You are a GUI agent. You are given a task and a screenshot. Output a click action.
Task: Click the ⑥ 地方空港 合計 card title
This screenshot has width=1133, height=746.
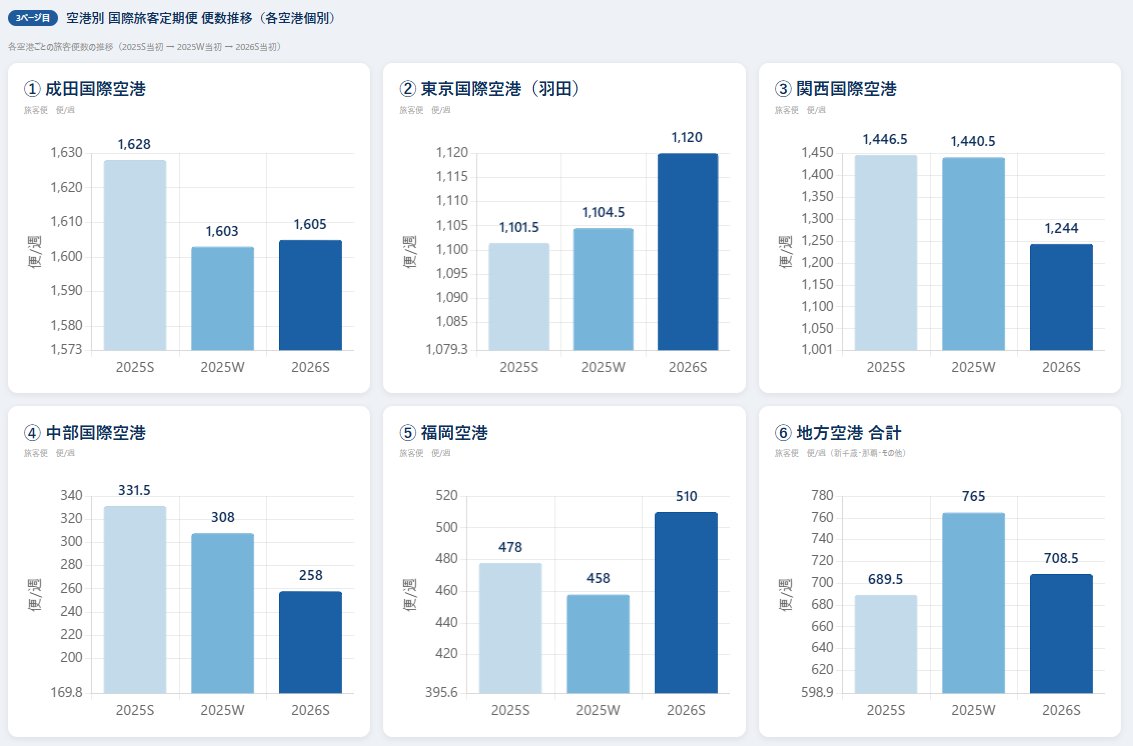click(x=838, y=433)
